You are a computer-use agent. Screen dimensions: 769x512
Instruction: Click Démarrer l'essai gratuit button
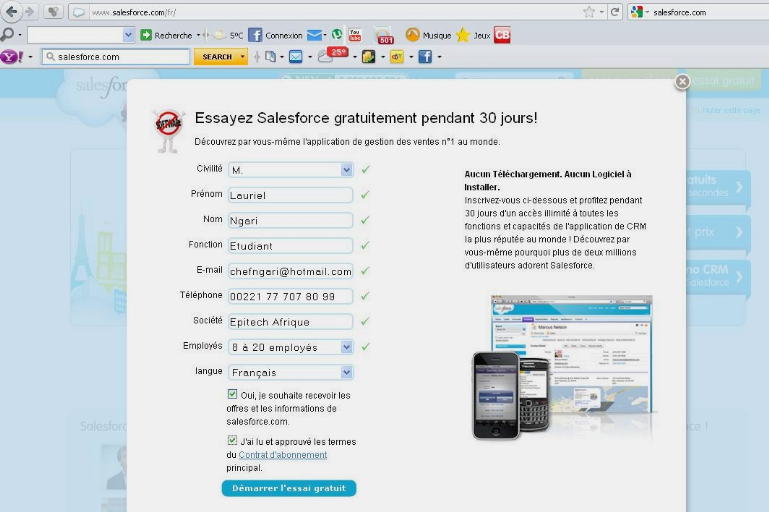pos(289,488)
